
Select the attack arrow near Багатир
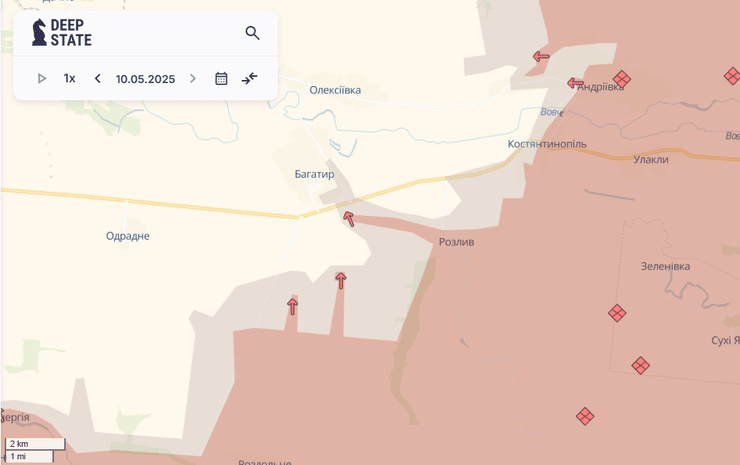(x=348, y=217)
